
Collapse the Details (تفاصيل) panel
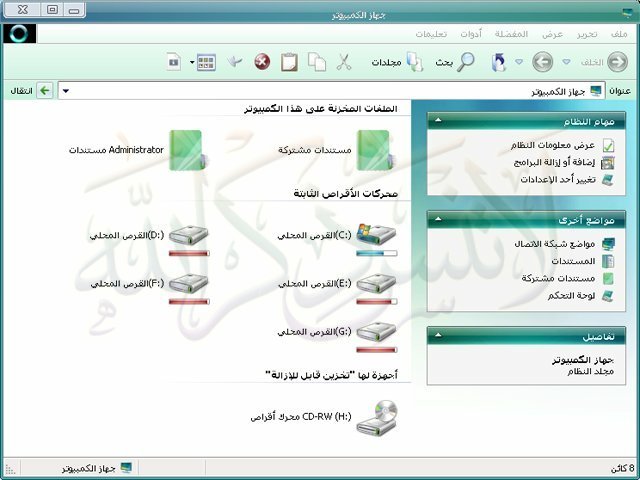[x=438, y=335]
